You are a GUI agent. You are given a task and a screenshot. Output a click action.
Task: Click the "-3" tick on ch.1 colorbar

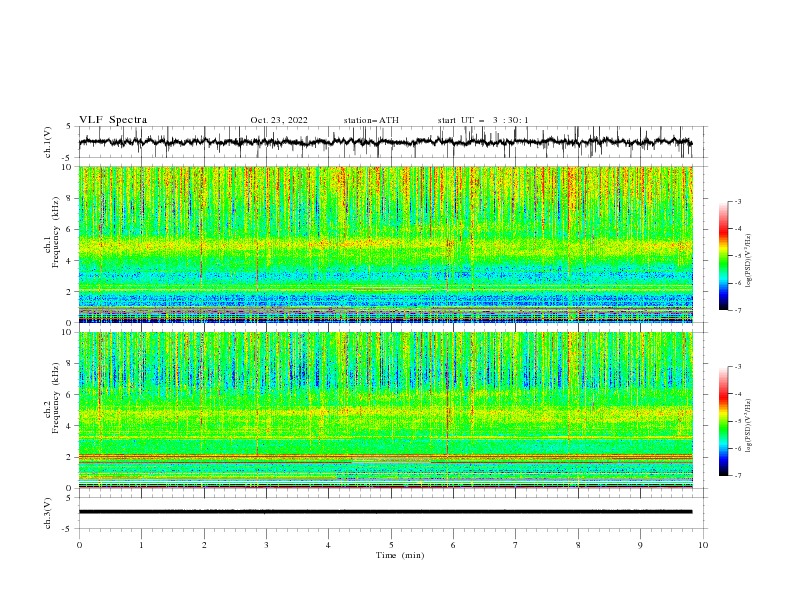click(737, 201)
